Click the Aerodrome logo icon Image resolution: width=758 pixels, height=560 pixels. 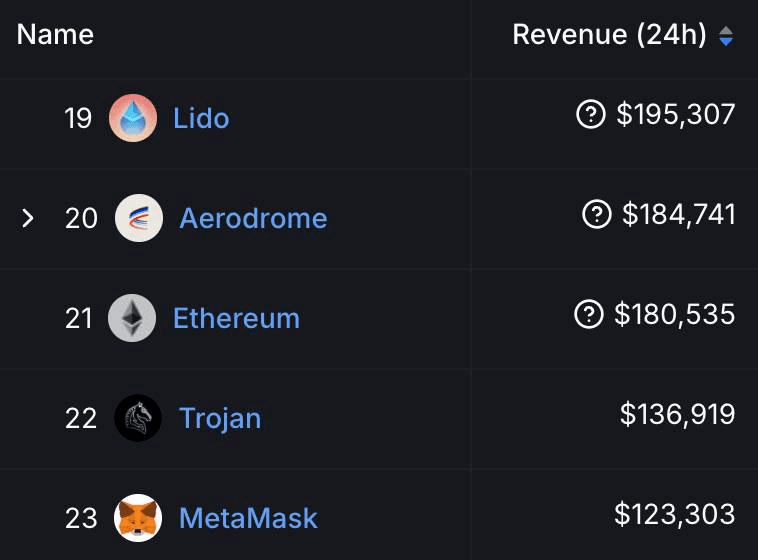139,218
